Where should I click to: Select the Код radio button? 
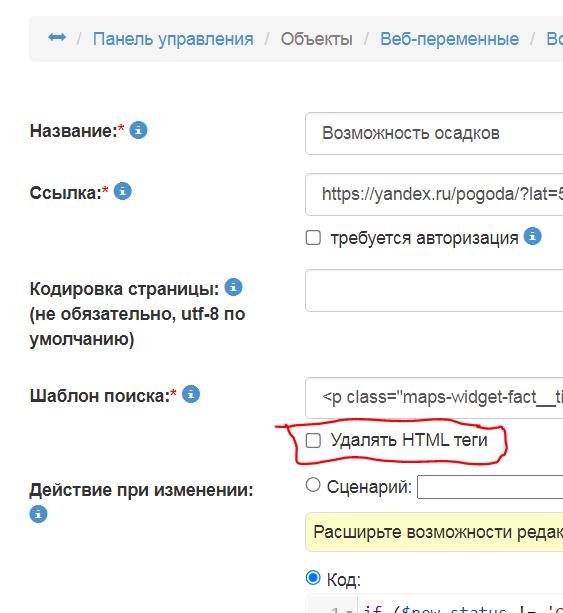(x=313, y=578)
